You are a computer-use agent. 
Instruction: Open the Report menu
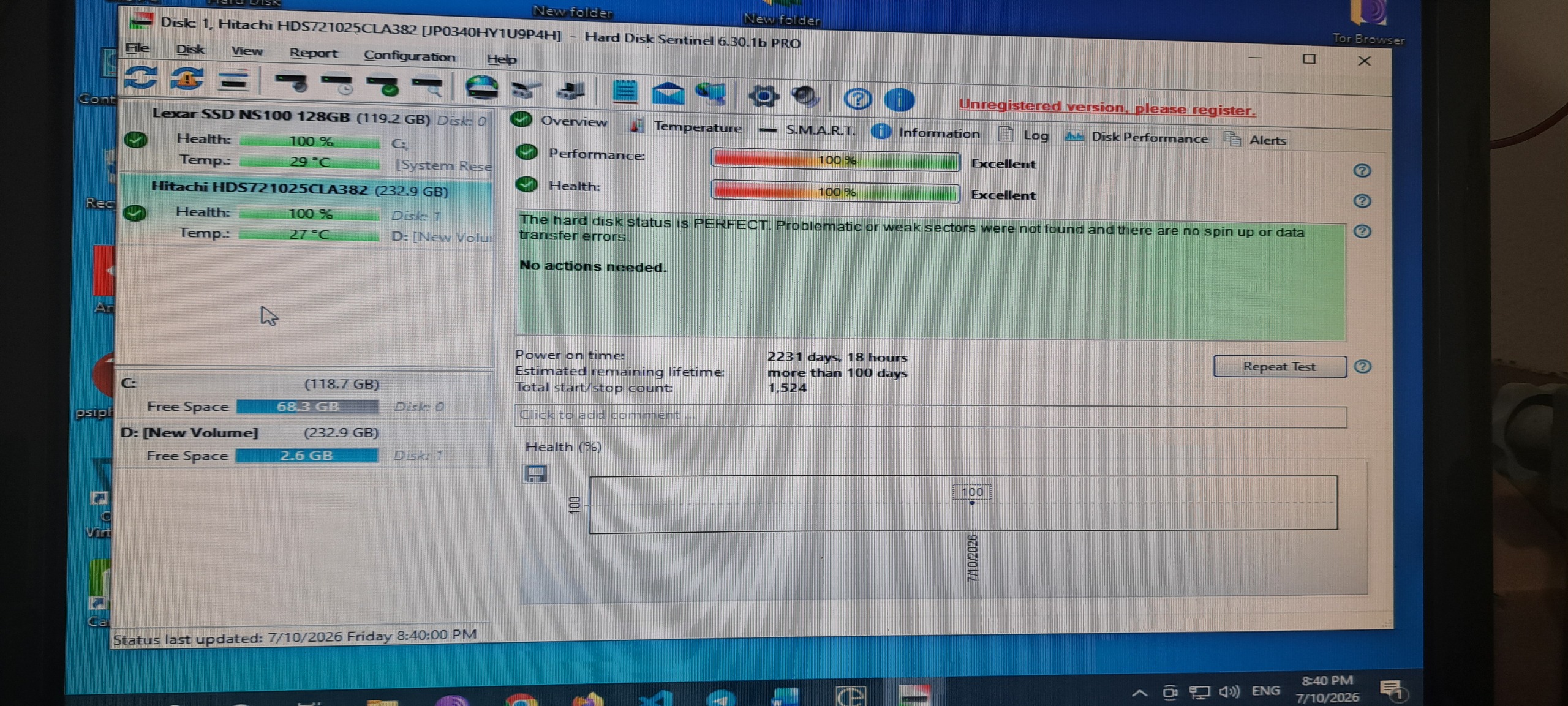pos(313,53)
